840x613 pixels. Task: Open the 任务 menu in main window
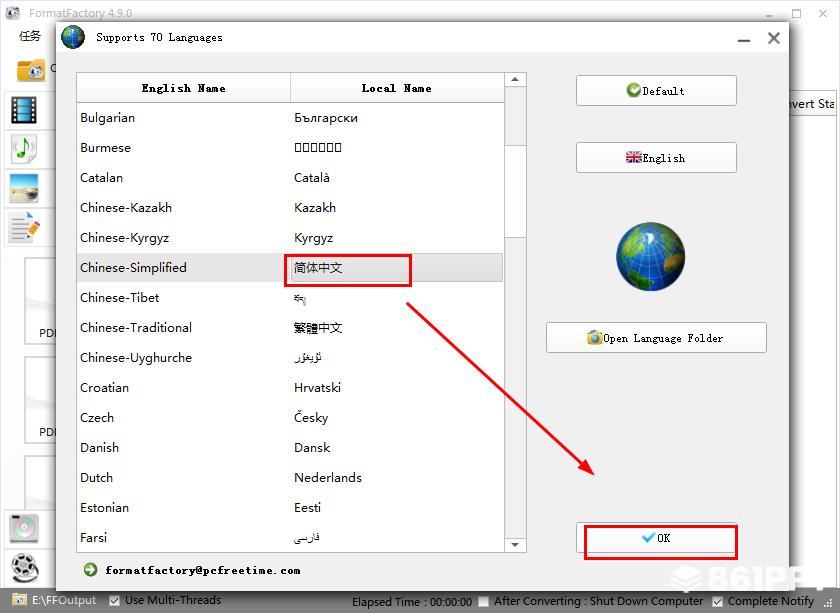coord(30,36)
